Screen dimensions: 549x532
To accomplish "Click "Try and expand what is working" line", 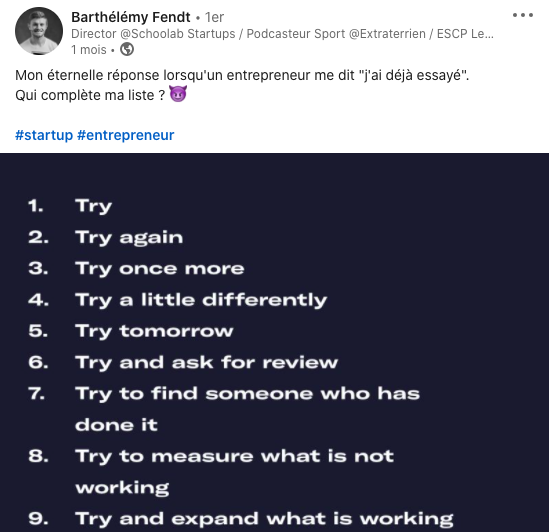I will pos(264,519).
